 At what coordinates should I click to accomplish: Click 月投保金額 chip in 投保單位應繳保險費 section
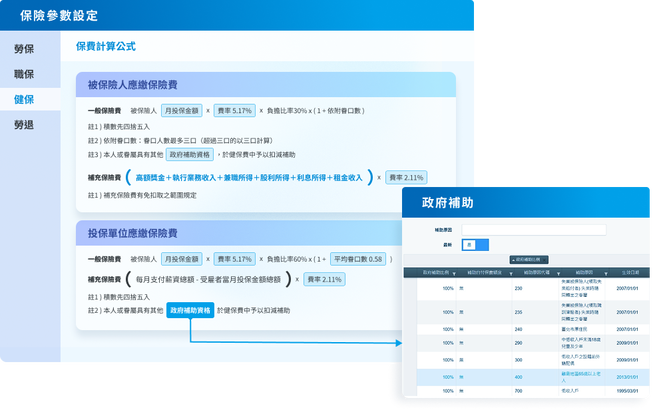182,259
